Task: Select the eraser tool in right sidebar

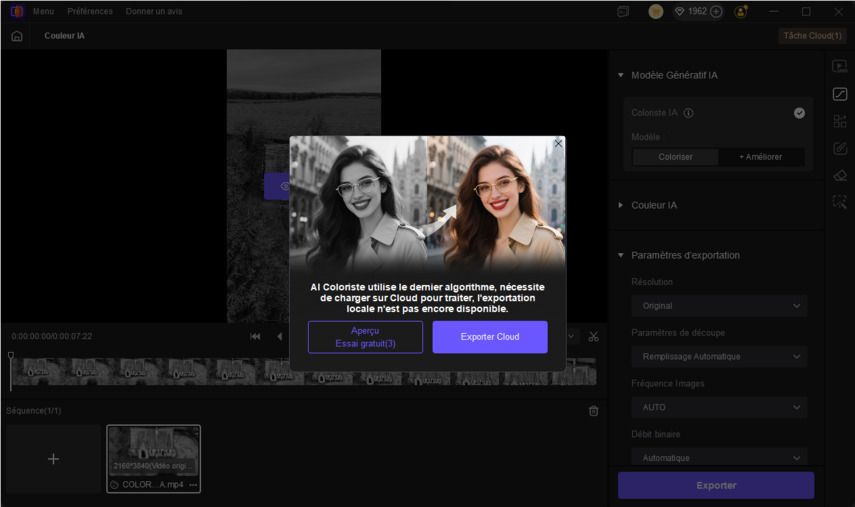Action: click(840, 175)
